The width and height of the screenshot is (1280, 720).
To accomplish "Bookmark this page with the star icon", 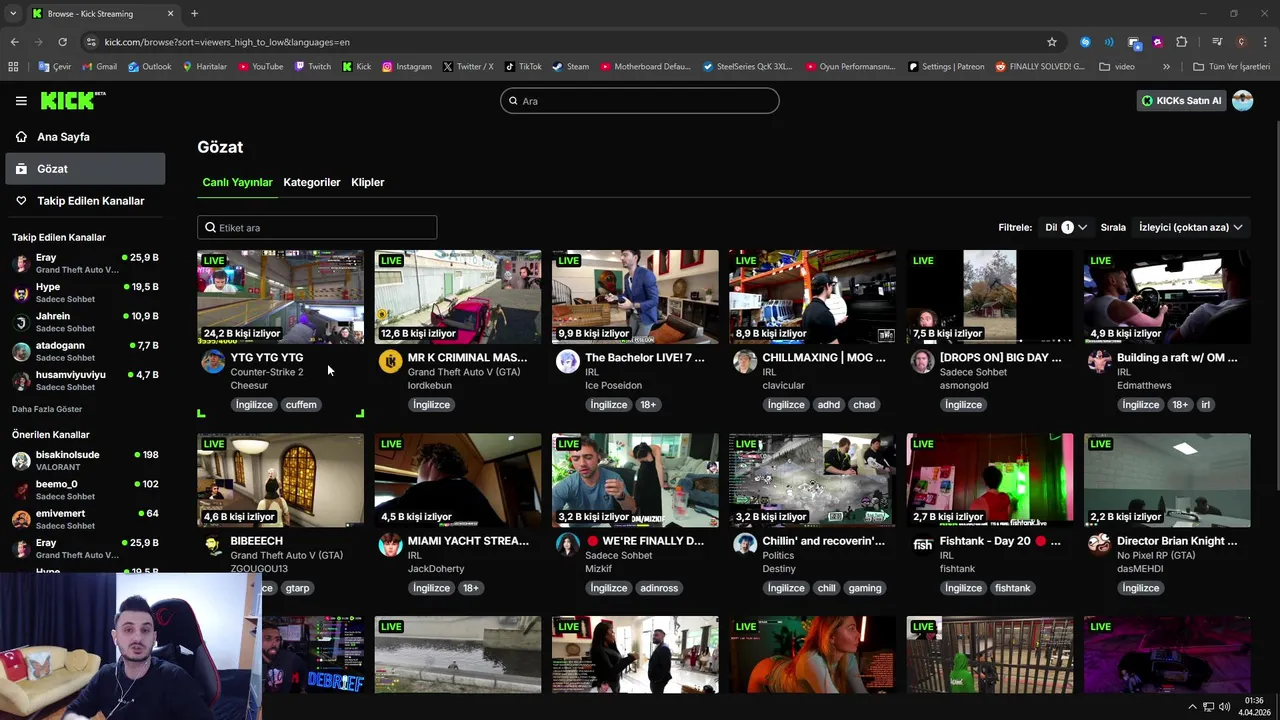I will click(x=1052, y=42).
